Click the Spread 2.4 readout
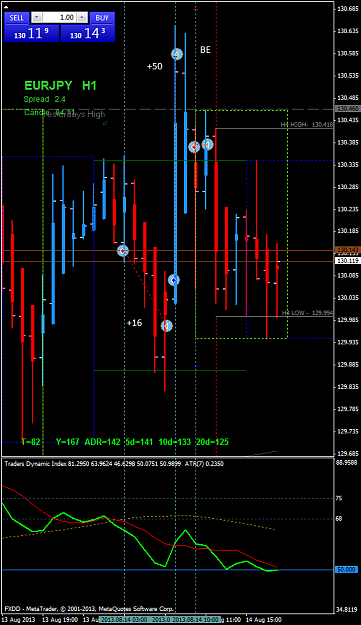 (44, 99)
